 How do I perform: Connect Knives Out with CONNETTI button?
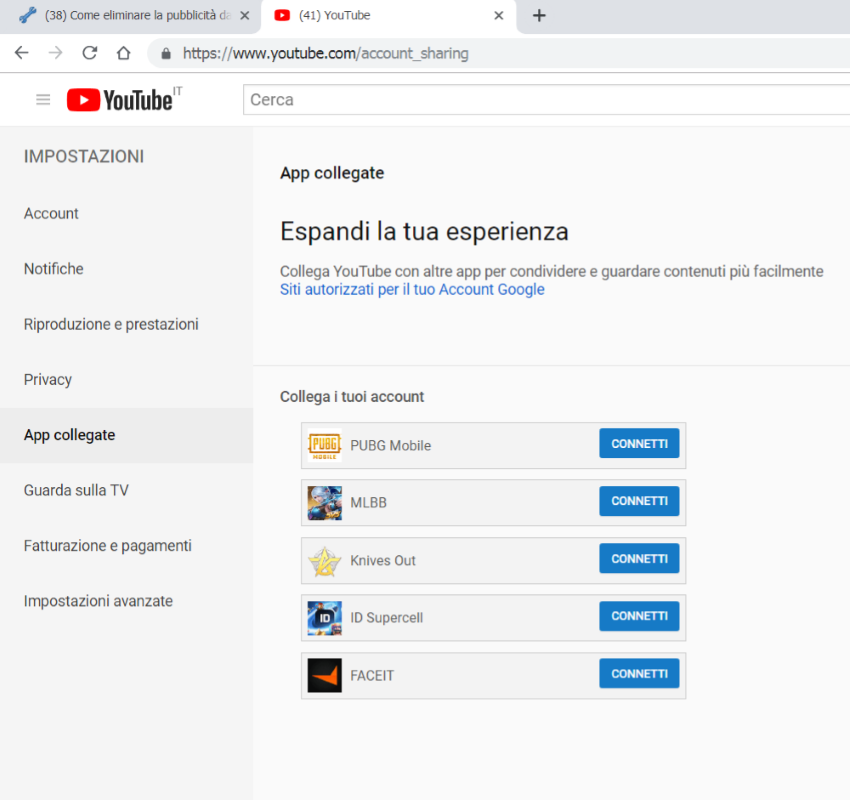(x=639, y=558)
